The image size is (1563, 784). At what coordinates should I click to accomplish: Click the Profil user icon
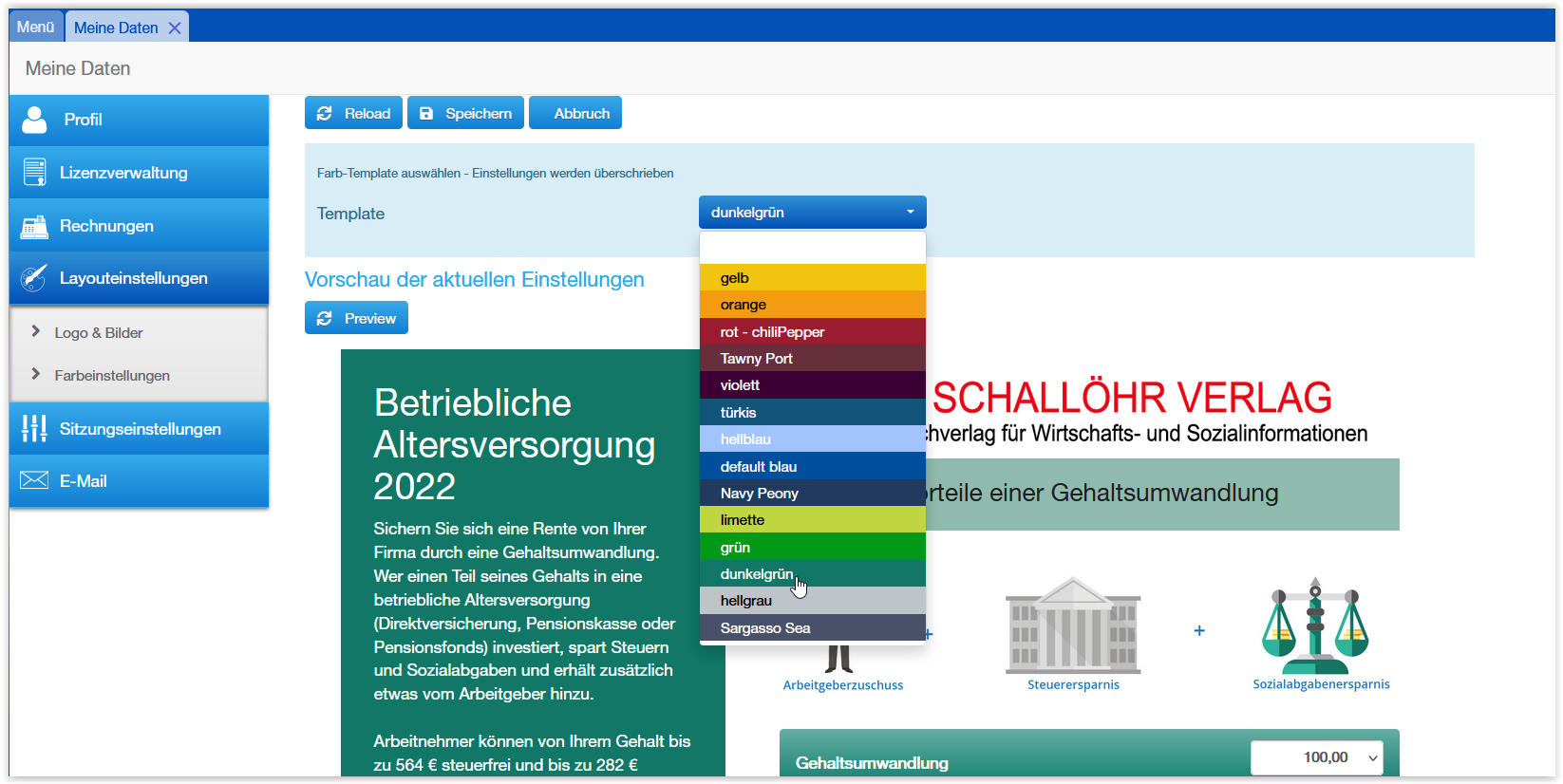tap(34, 120)
